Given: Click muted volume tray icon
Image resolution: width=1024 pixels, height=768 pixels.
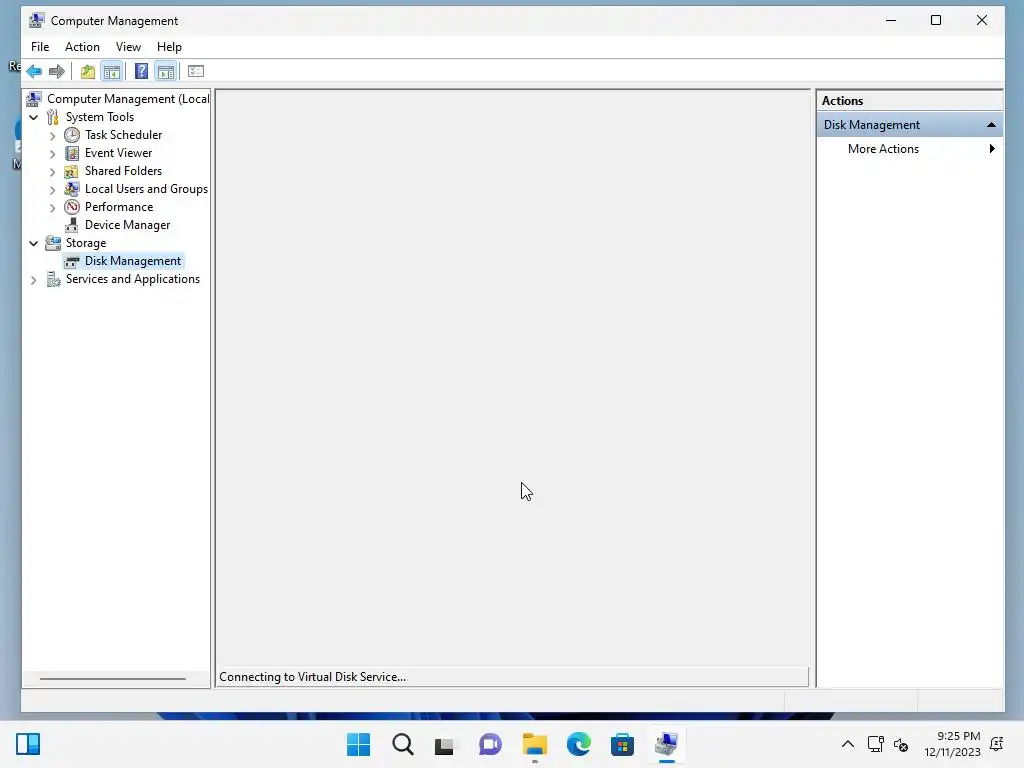Looking at the screenshot, I should [x=901, y=744].
